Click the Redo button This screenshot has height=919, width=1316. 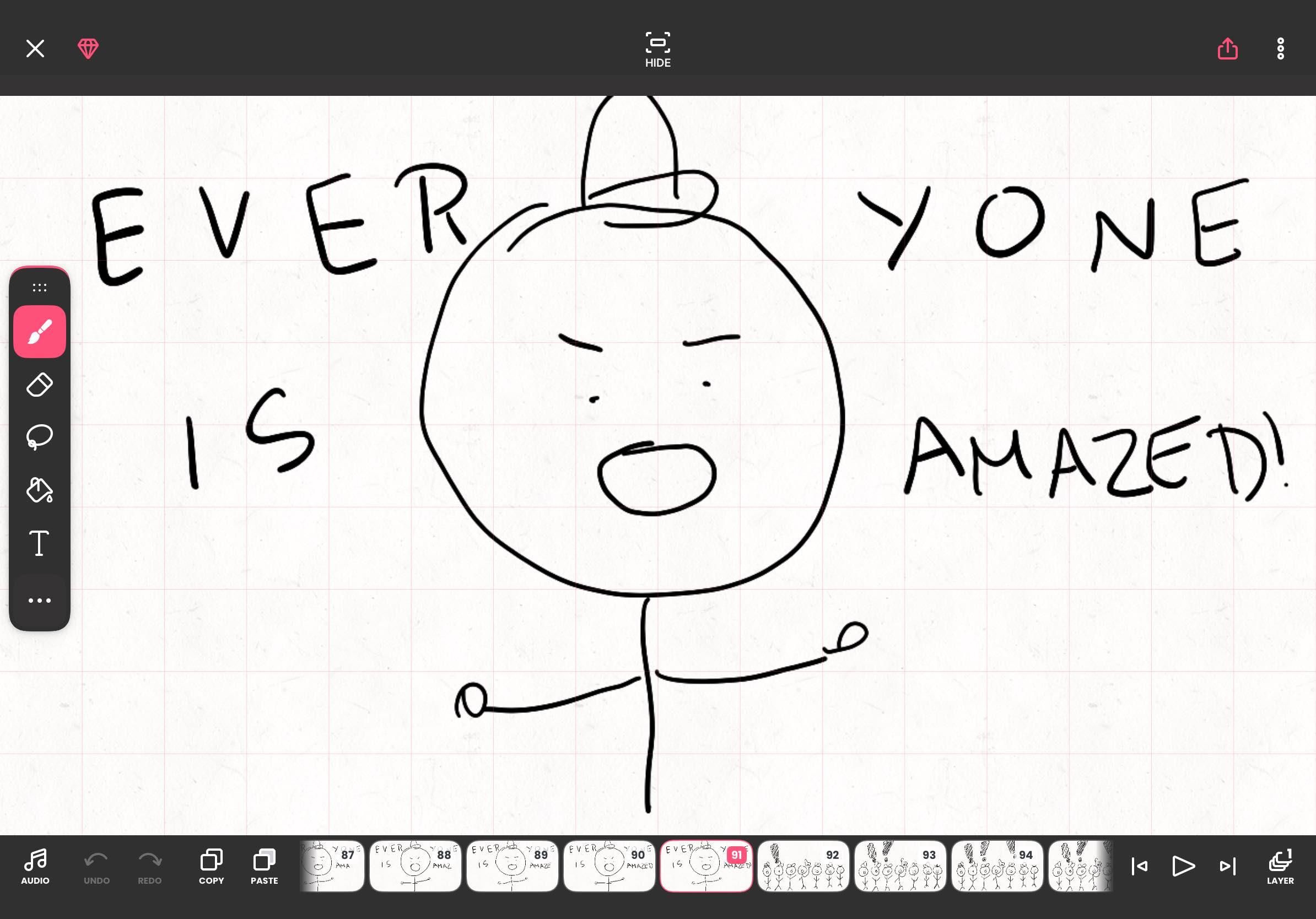click(149, 867)
